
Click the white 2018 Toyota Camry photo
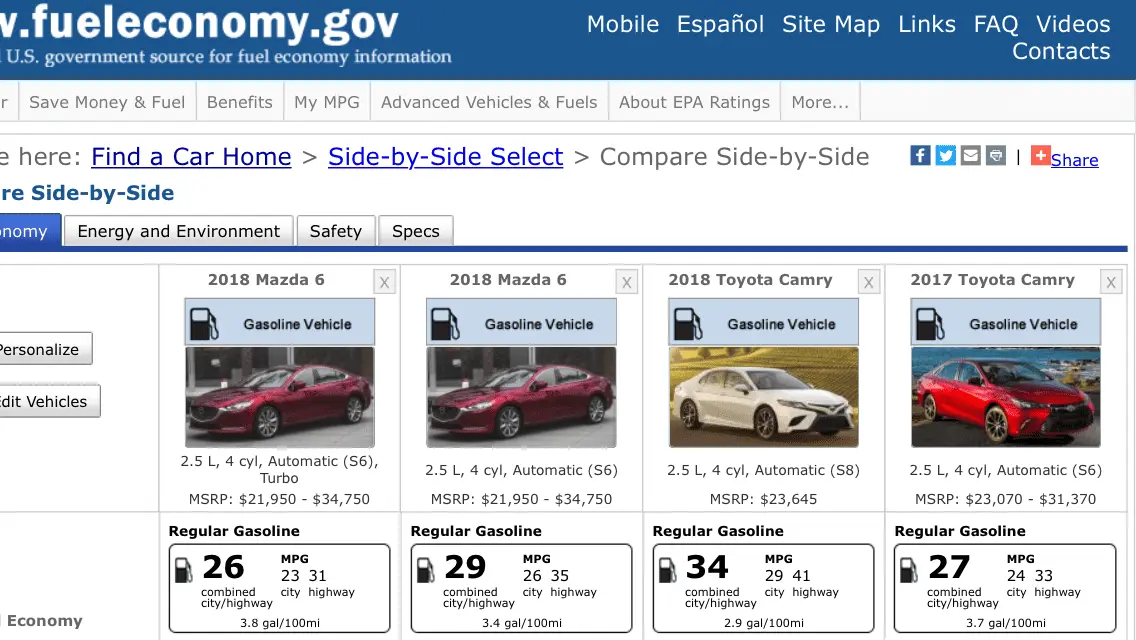point(763,397)
